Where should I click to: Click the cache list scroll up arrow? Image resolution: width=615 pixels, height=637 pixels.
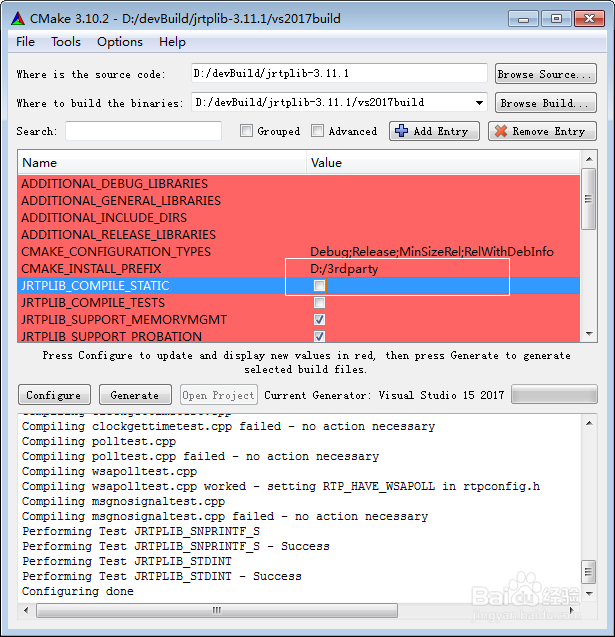point(589,159)
